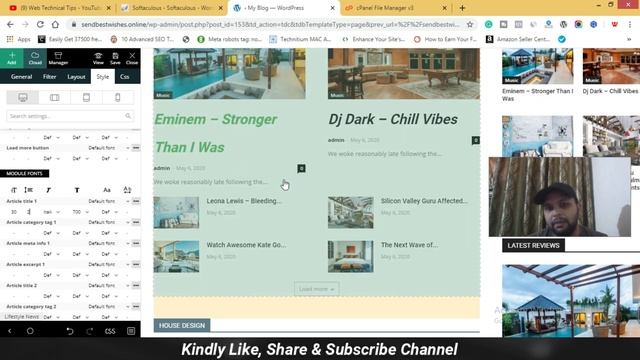The image size is (640, 360).
Task: Select the tablet portrait viewport icon
Action: pyautogui.click(x=86, y=98)
